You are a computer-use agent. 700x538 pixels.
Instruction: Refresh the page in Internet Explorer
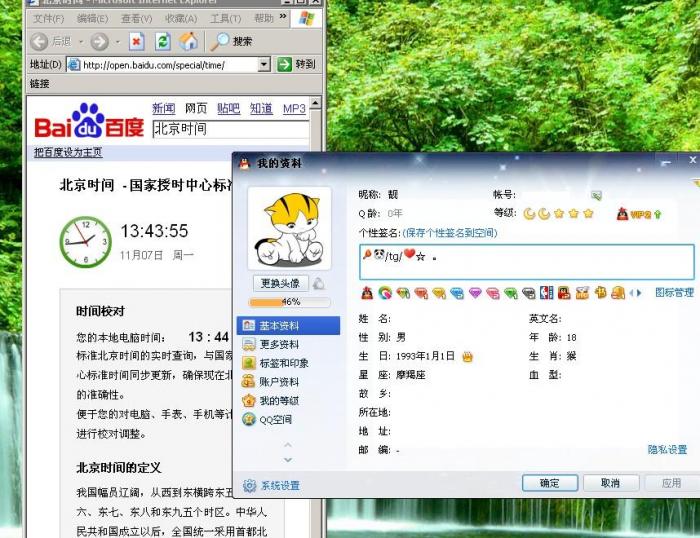[162, 42]
